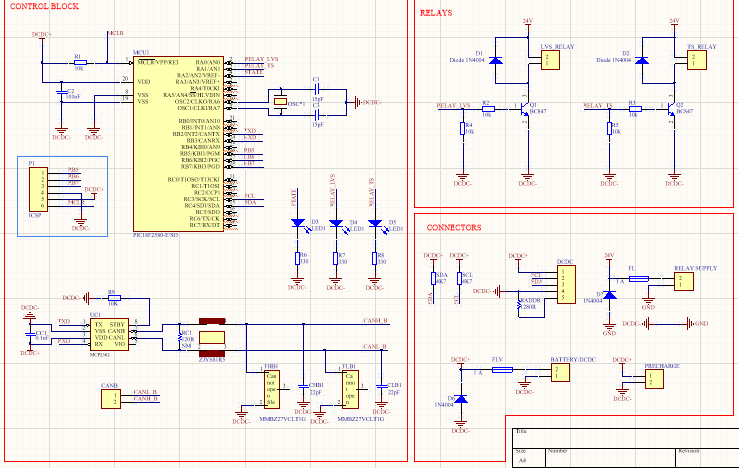Select diode D2 1N4004 in Relays
The width and height of the screenshot is (739, 468).
642,60
